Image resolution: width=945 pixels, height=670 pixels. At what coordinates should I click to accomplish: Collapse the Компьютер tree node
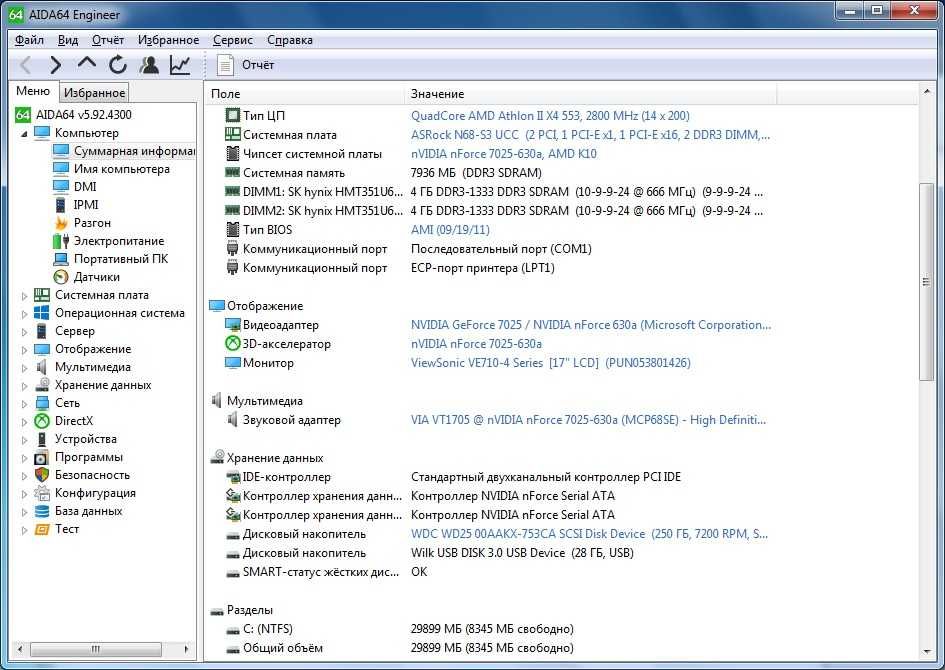coord(24,133)
